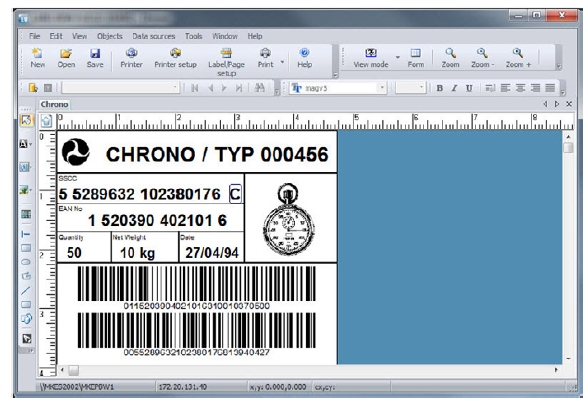This screenshot has height=406, width=588.
Task: Open Printer setup
Action: tap(176, 57)
